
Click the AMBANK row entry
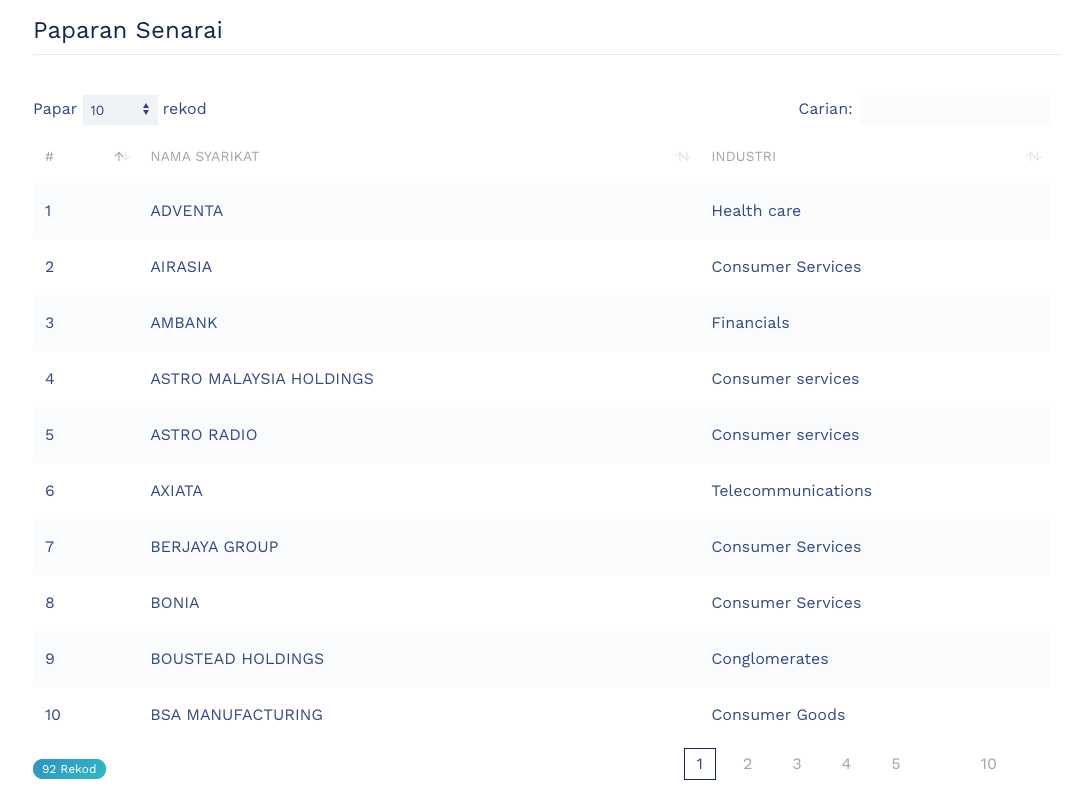pos(184,323)
